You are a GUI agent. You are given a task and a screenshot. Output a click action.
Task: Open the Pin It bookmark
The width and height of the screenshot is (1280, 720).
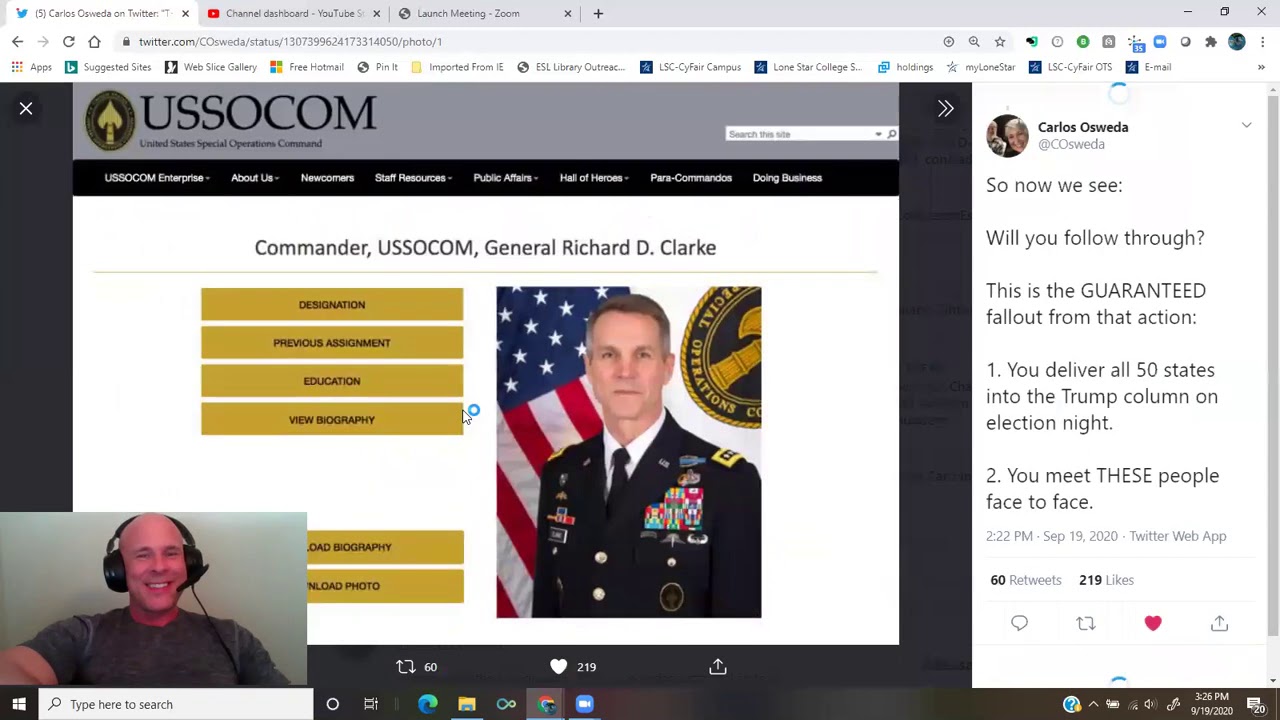pos(376,67)
